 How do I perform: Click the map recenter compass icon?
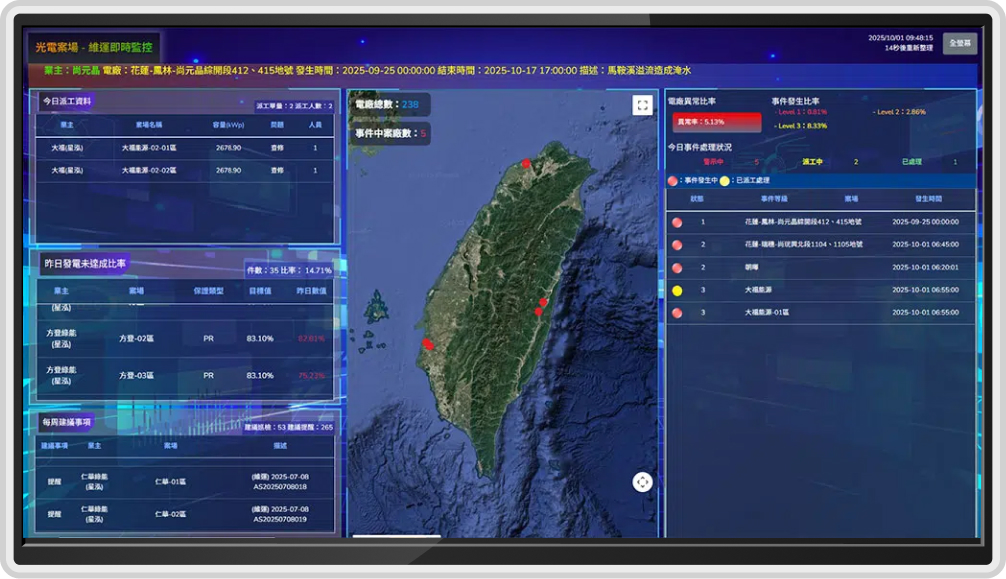642,482
